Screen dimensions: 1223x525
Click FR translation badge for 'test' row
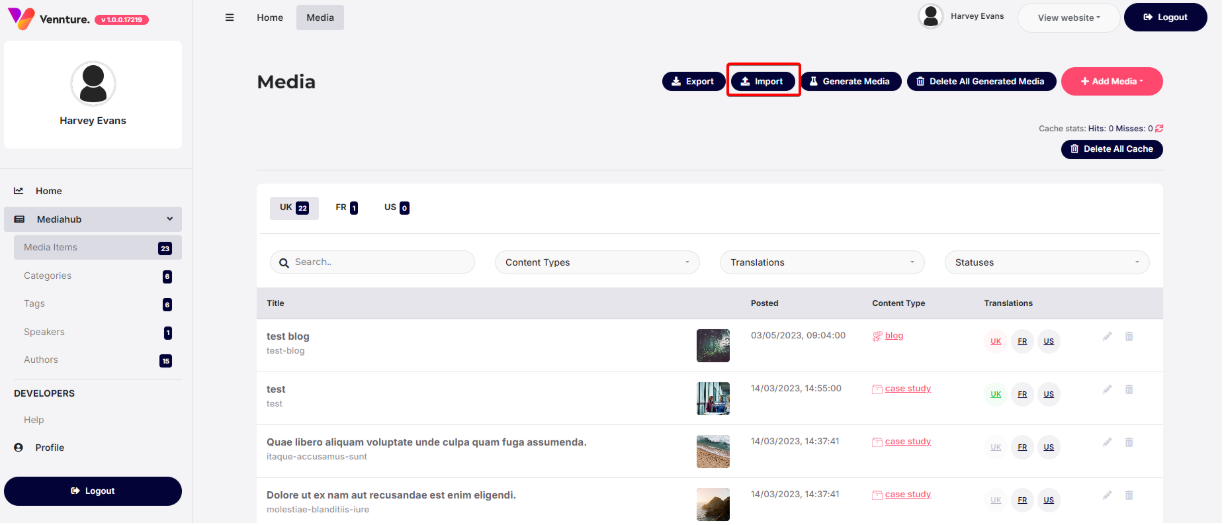[x=1022, y=394]
